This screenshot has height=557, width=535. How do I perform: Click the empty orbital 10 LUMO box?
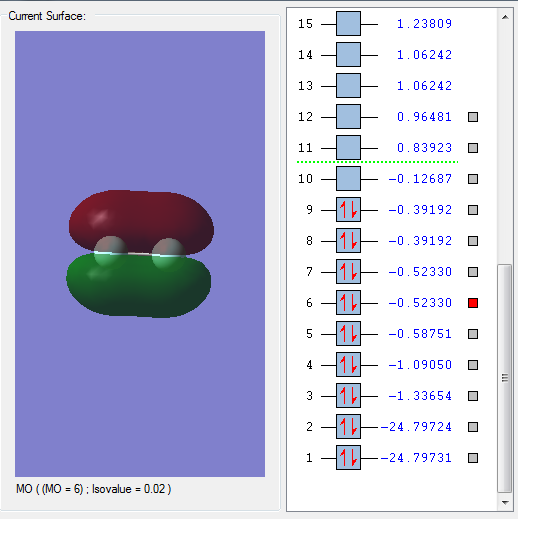(348, 179)
